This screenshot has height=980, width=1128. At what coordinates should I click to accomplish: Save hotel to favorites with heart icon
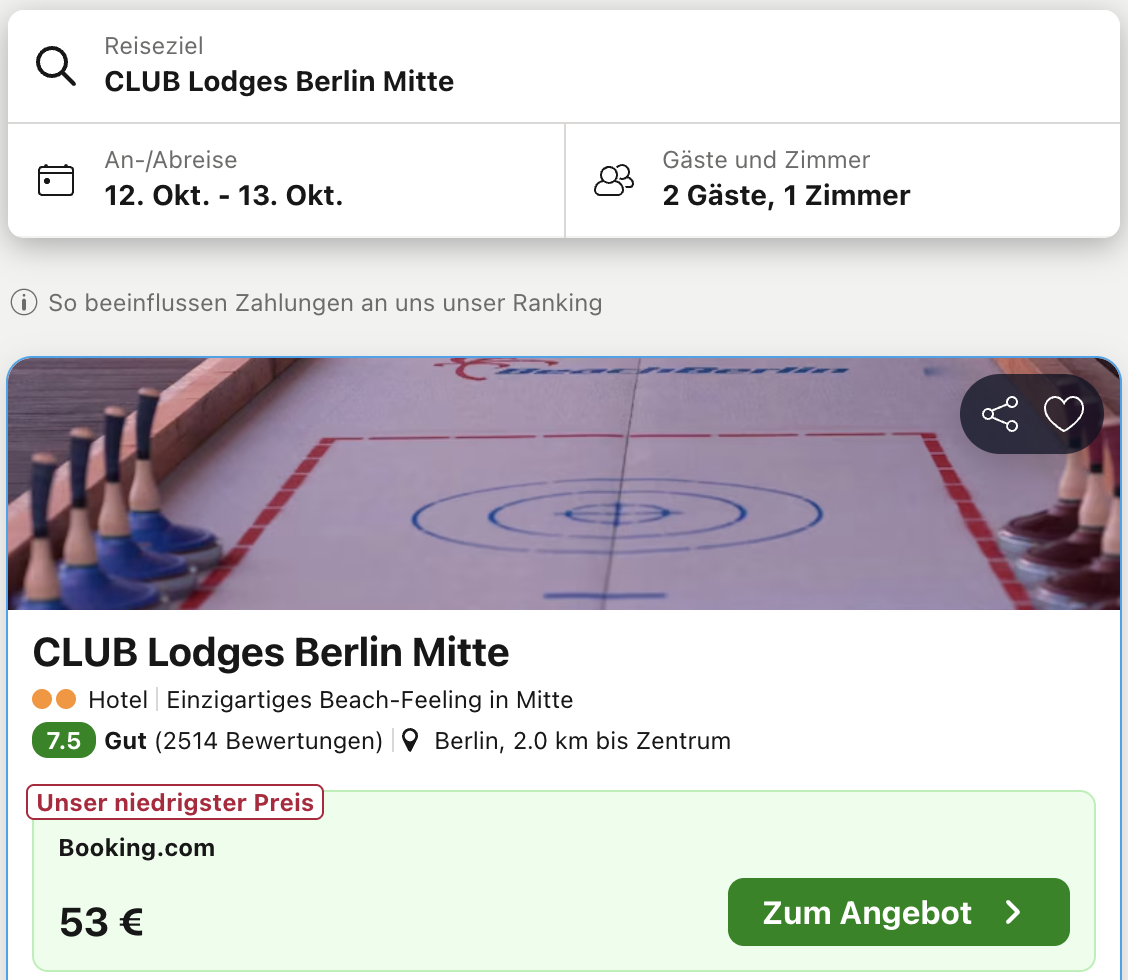pos(1063,414)
